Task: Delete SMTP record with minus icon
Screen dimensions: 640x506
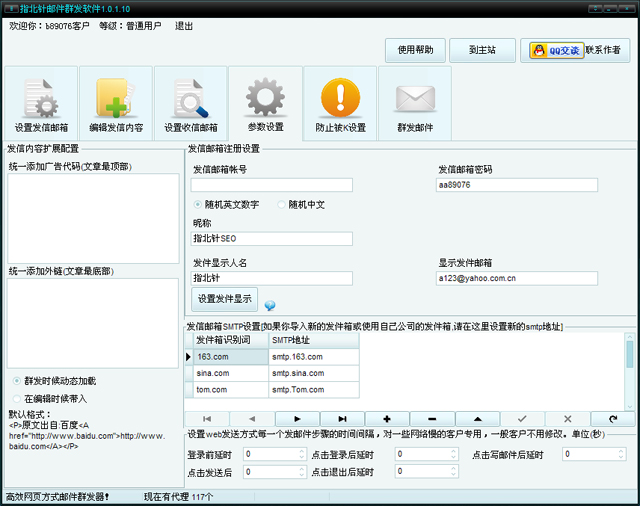Action: coord(432,419)
